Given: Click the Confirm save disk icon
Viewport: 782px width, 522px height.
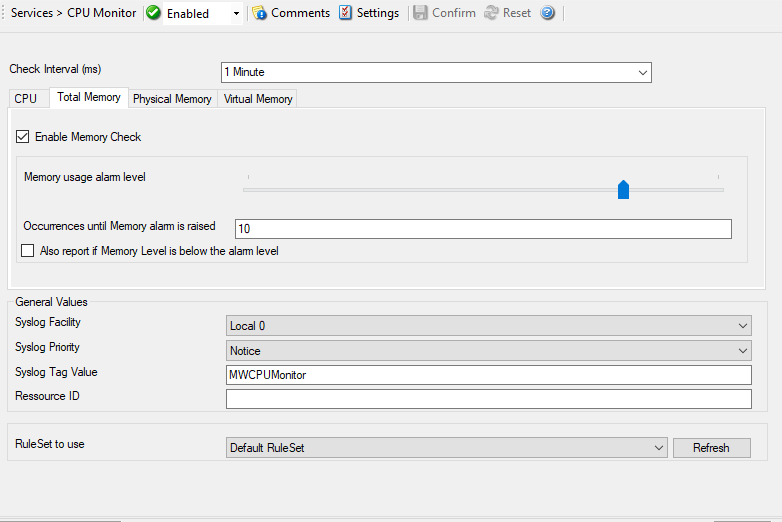Looking at the screenshot, I should click(421, 13).
